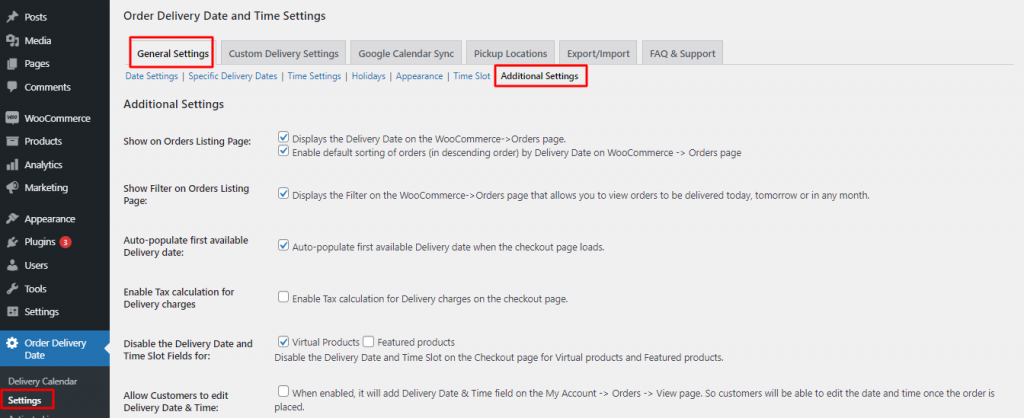Click the Analytics bar chart icon
The image size is (1024, 418).
click(x=12, y=165)
